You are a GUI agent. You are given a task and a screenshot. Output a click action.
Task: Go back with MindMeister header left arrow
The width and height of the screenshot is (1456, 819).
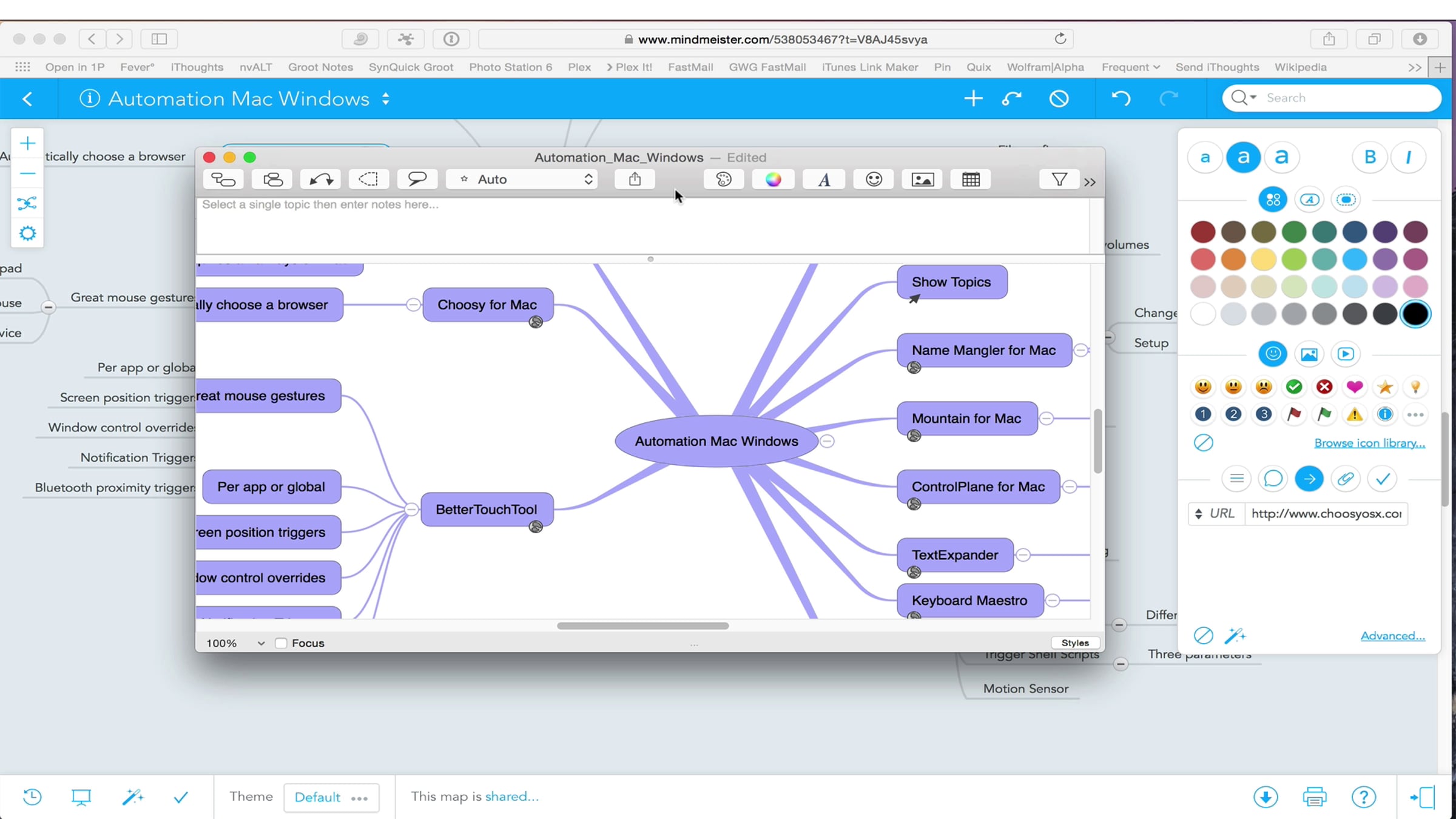click(x=27, y=98)
